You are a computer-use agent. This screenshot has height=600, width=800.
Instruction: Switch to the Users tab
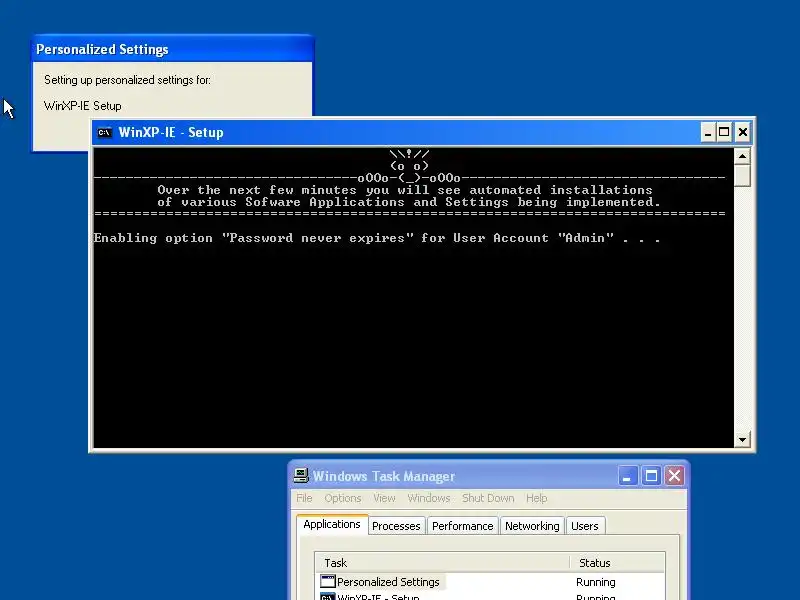[x=585, y=526]
